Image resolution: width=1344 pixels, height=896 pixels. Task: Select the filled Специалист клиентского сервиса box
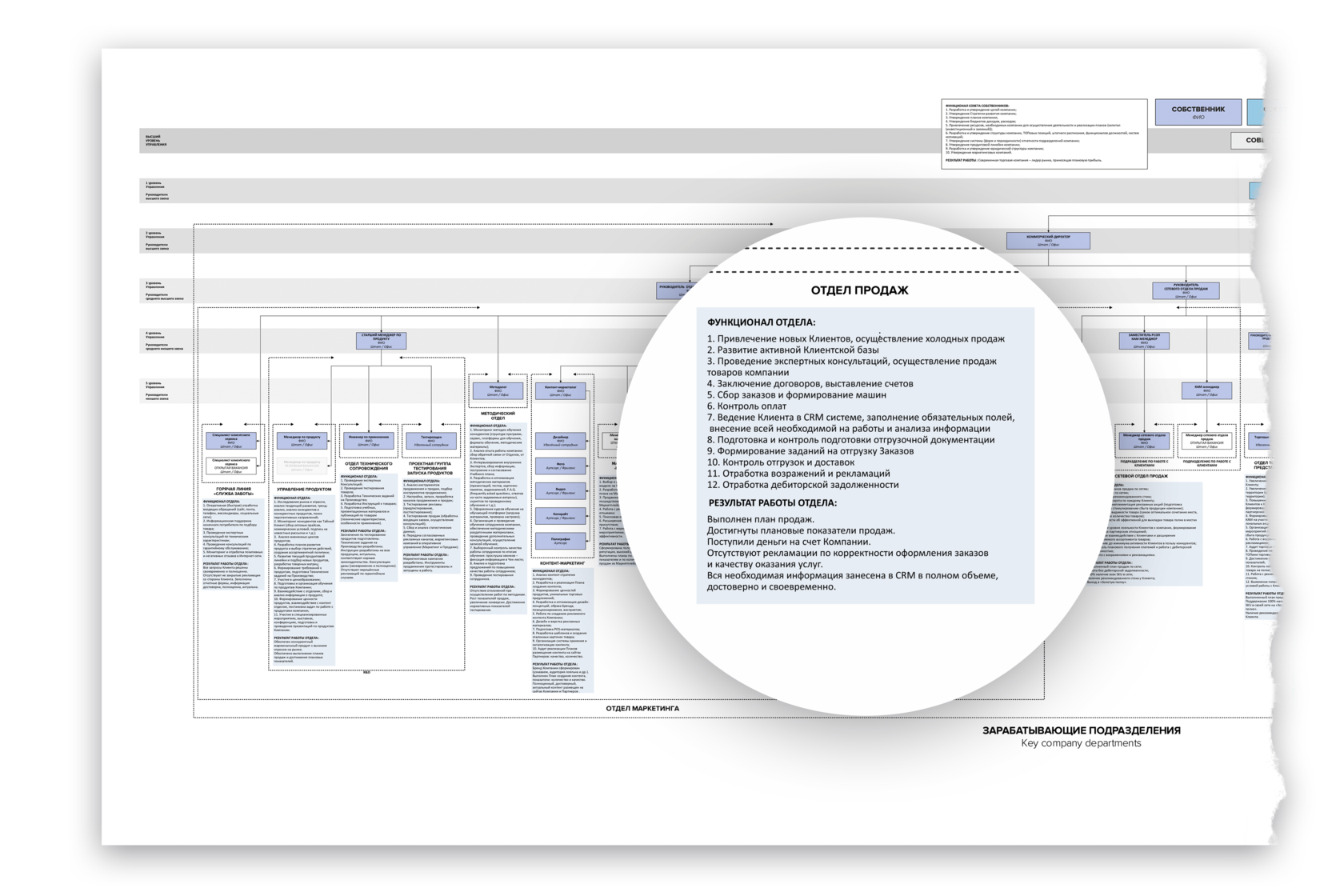click(231, 440)
